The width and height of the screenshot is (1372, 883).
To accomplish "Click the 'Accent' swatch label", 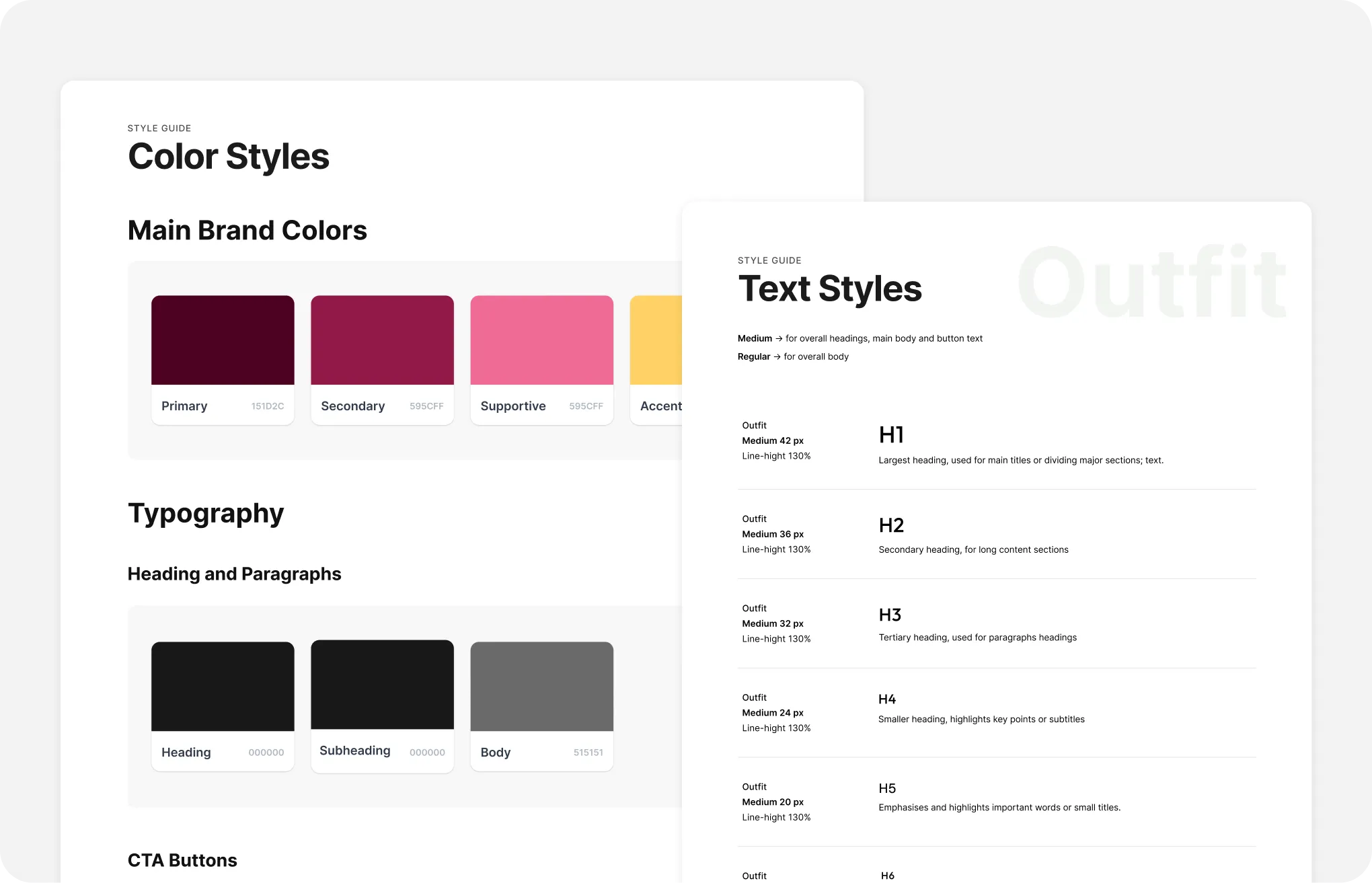I will tap(661, 406).
